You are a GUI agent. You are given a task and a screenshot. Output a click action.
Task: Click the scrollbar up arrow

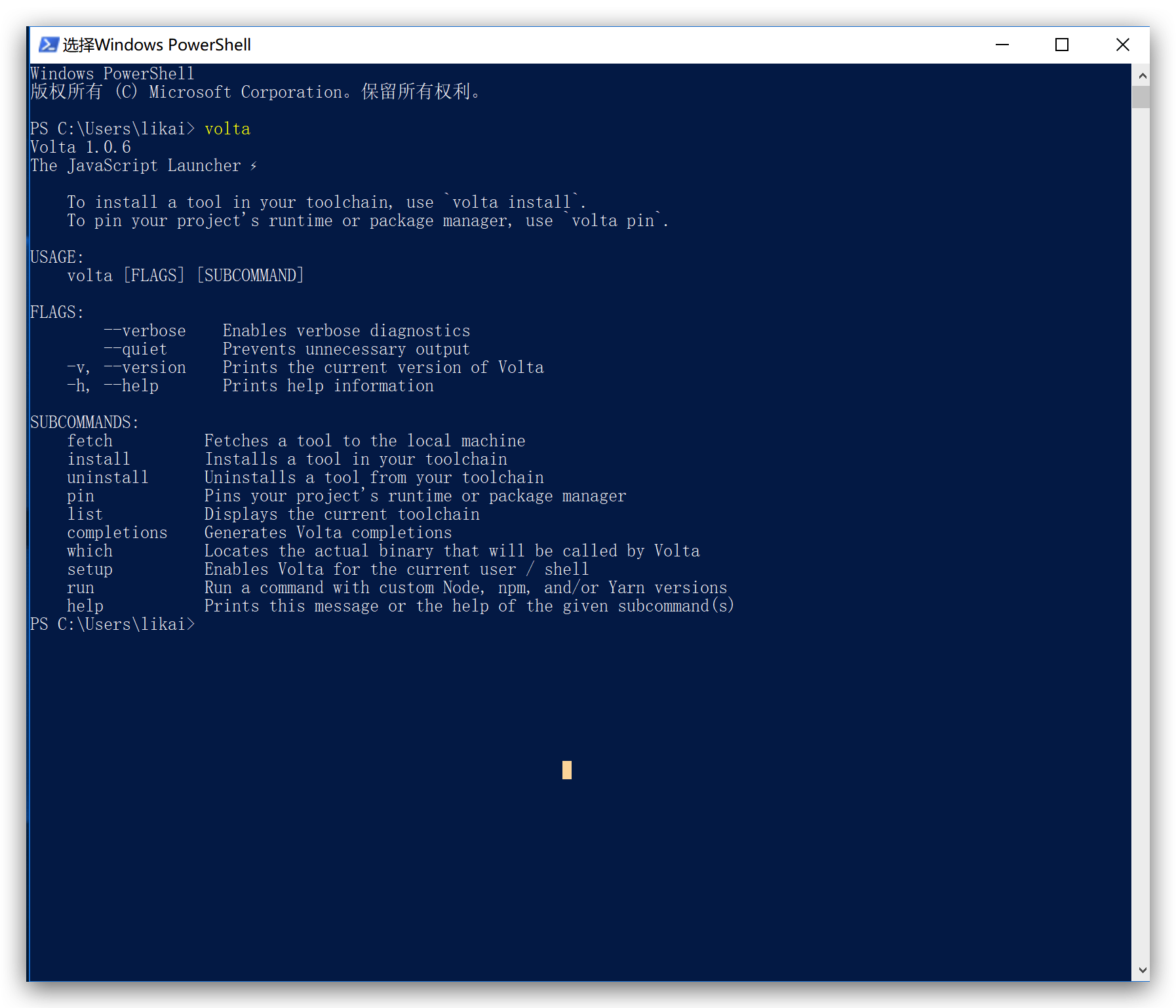[x=1142, y=75]
